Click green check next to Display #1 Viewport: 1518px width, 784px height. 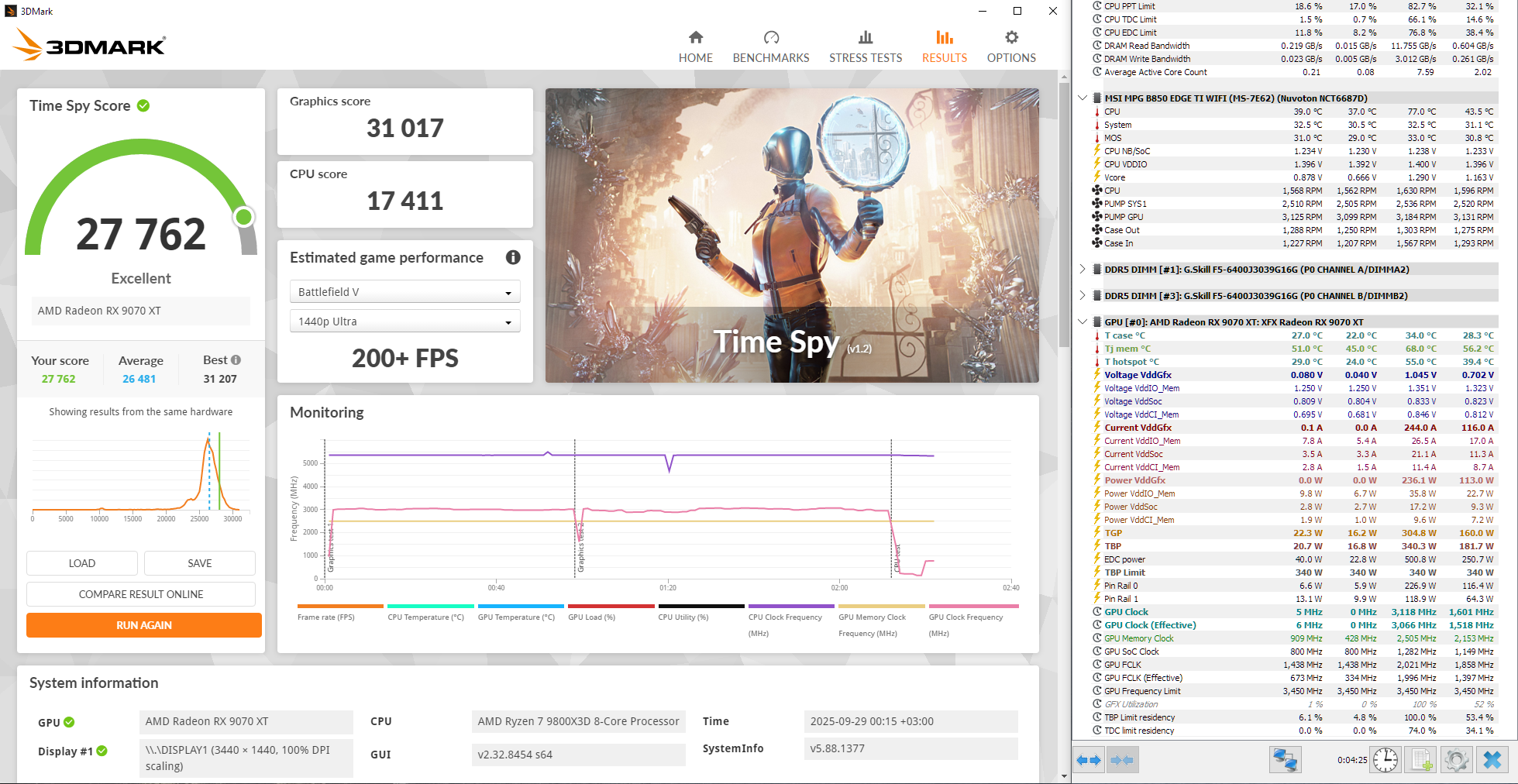[102, 751]
